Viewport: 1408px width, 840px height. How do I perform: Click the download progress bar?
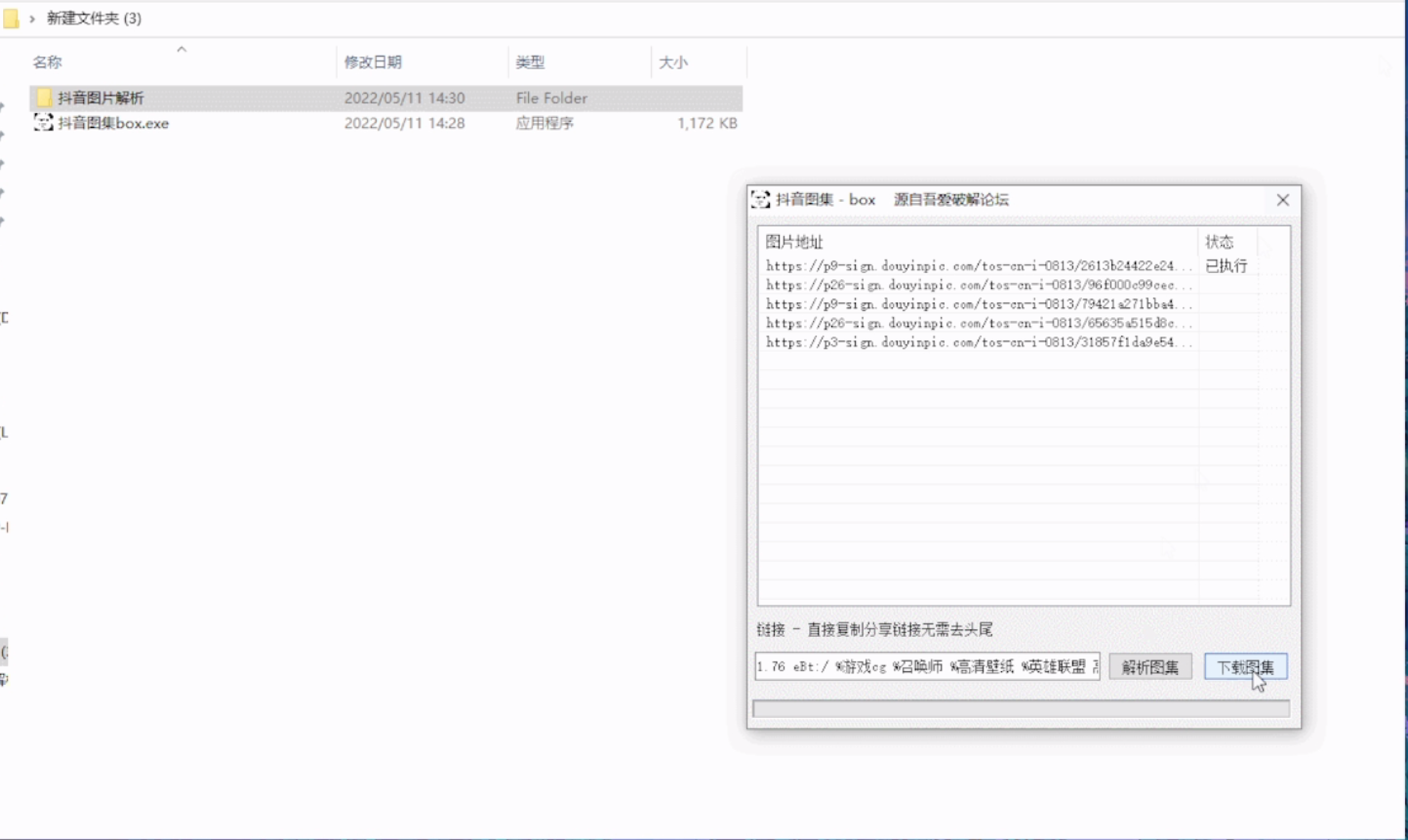[x=1022, y=709]
